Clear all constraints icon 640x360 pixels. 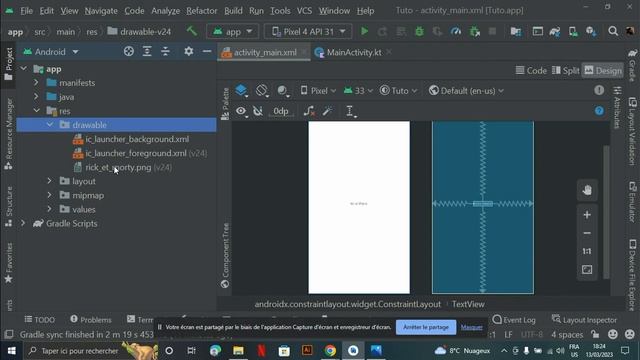coord(309,111)
